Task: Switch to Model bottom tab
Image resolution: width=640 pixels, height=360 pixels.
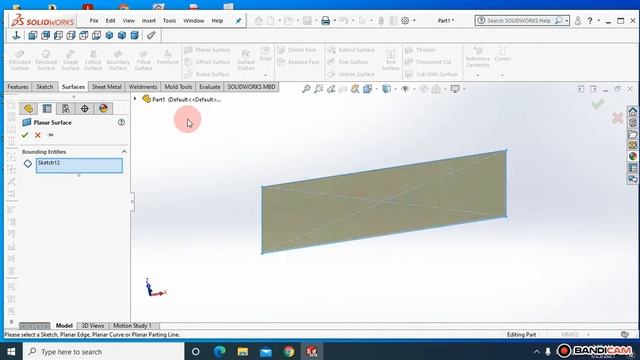Action: pos(64,326)
